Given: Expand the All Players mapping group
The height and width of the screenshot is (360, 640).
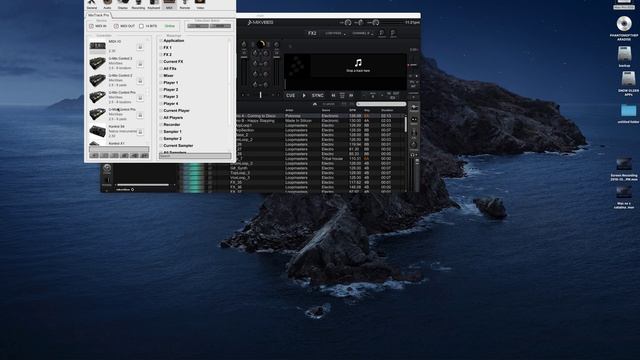Looking at the screenshot, I should point(161,118).
